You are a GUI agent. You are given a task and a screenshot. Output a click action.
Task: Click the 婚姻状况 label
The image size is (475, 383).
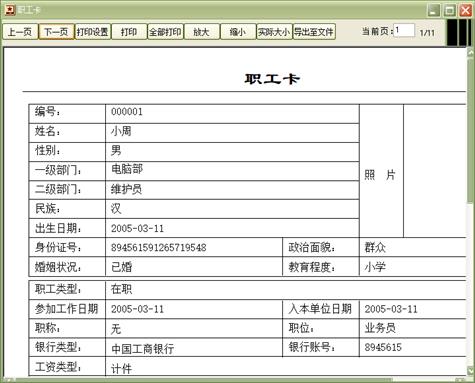point(58,267)
